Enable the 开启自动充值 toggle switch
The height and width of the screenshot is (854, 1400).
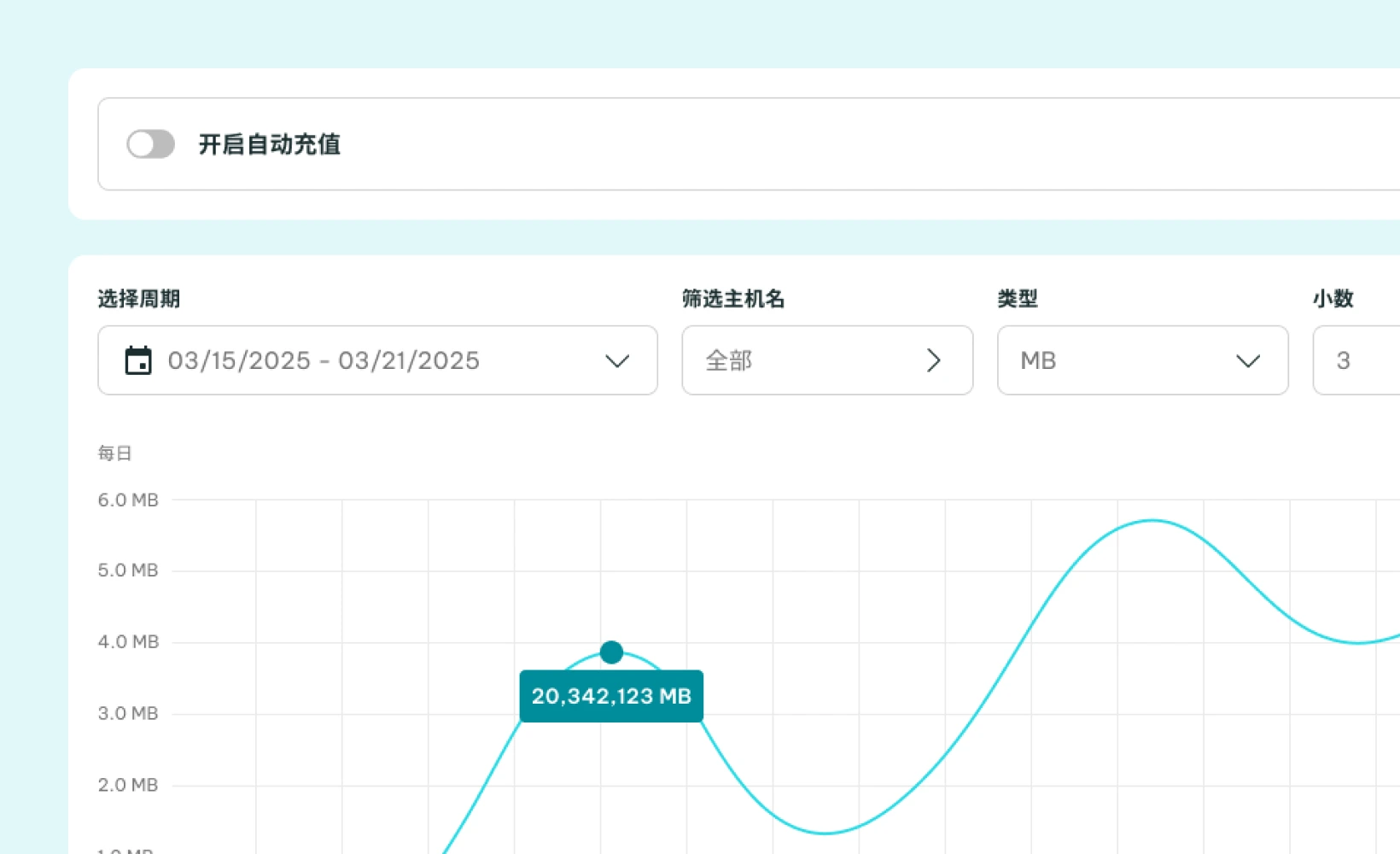[x=150, y=144]
